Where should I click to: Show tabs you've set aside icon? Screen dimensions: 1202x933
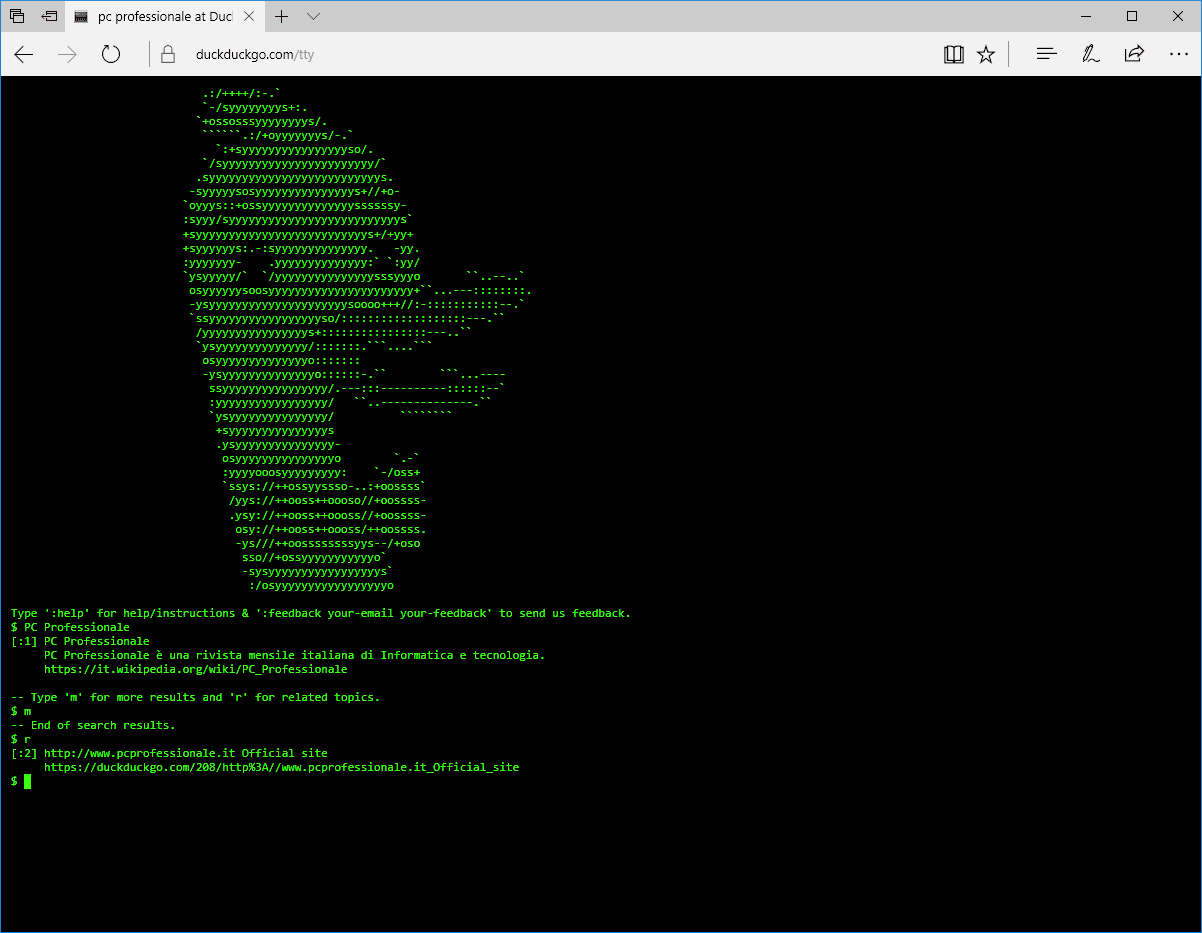point(17,17)
